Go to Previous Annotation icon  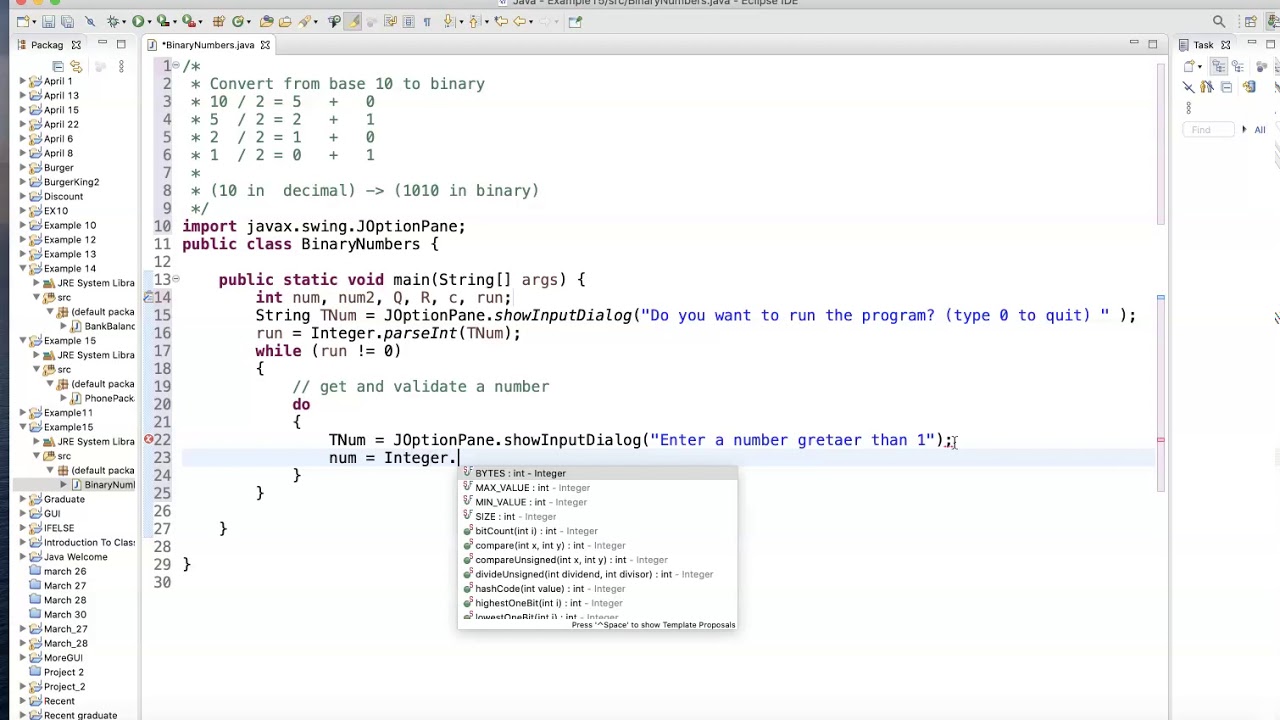[x=474, y=21]
